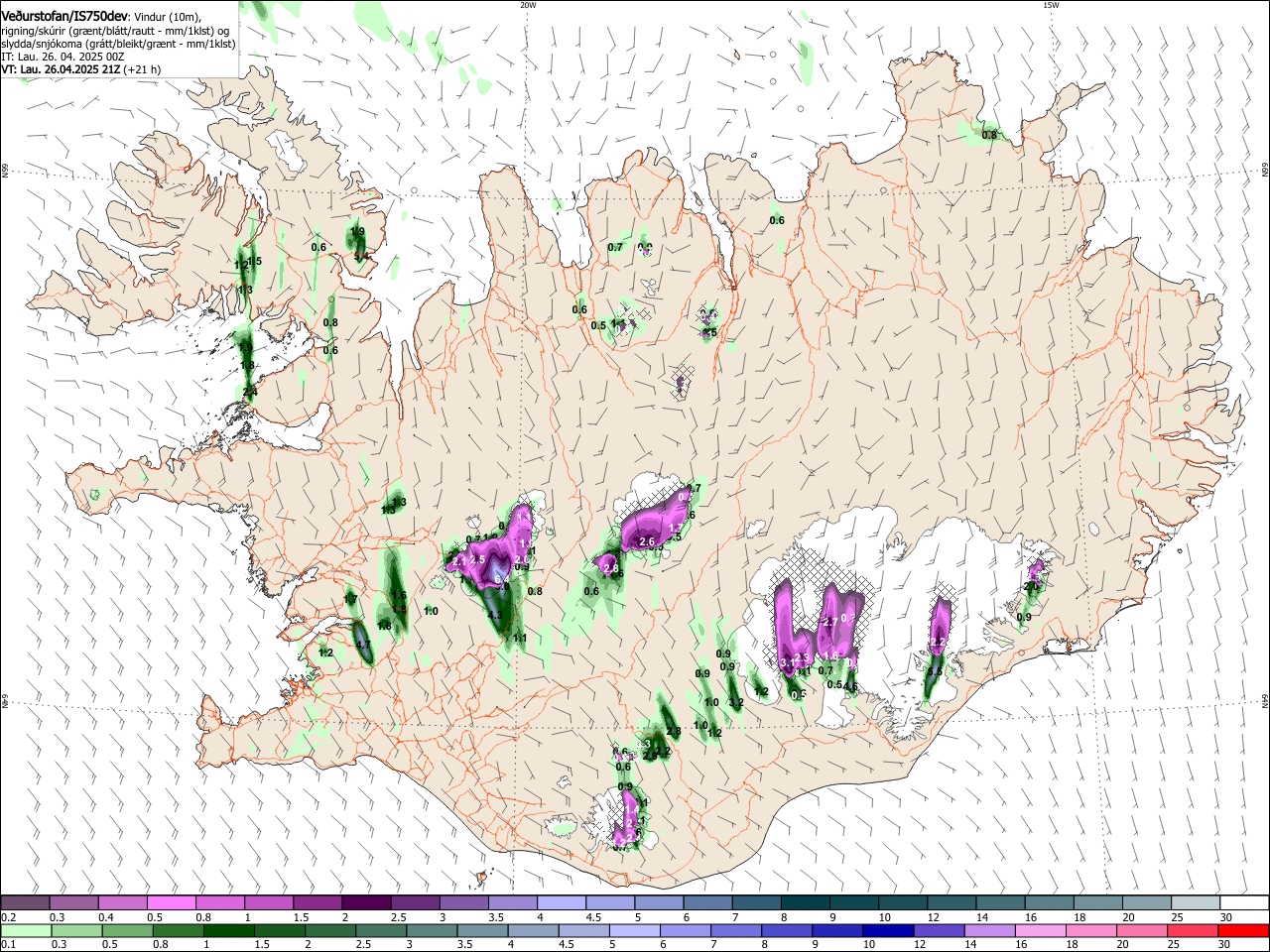Click the '4.7' precipitation value on the map
Image resolution: width=1270 pixels, height=952 pixels.
pyautogui.click(x=362, y=645)
